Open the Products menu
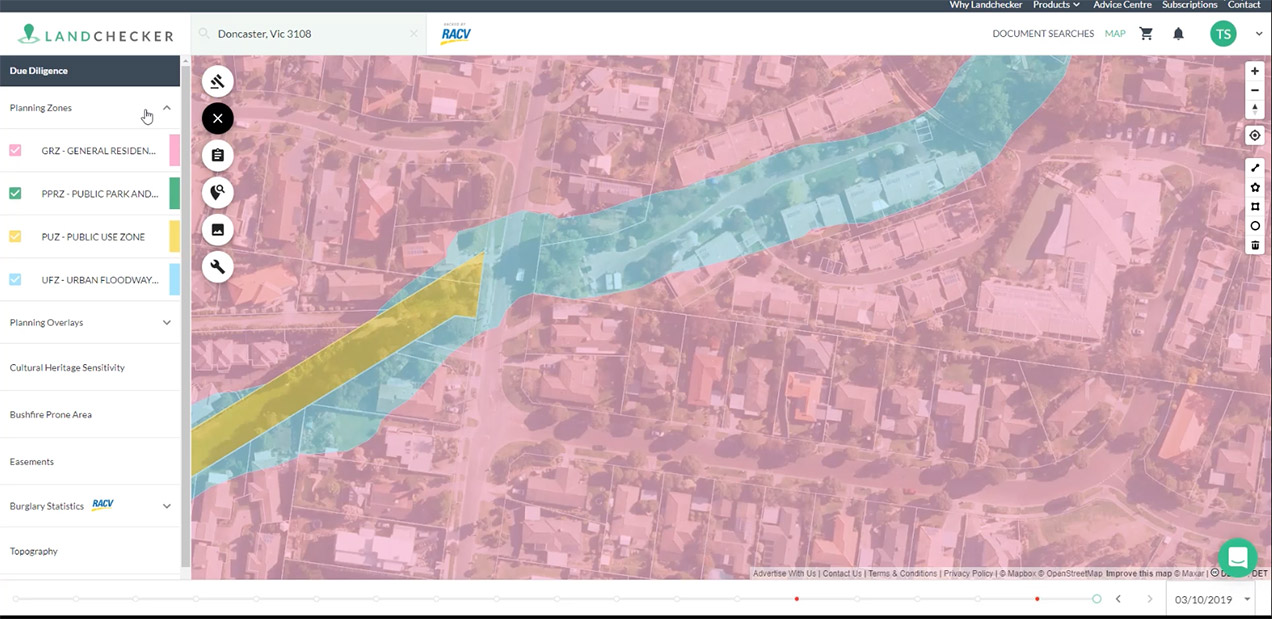 1056,5
